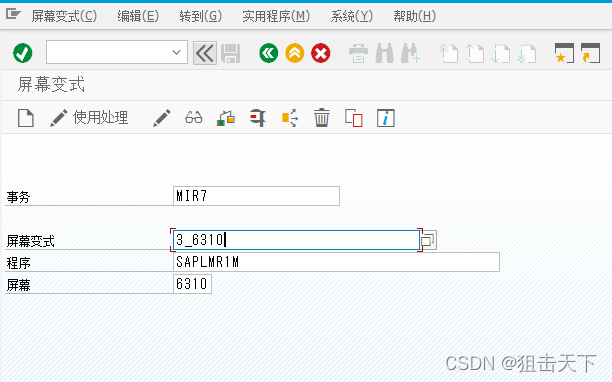
Task: Open the search help for 屏幕变式 field
Action: (428, 240)
